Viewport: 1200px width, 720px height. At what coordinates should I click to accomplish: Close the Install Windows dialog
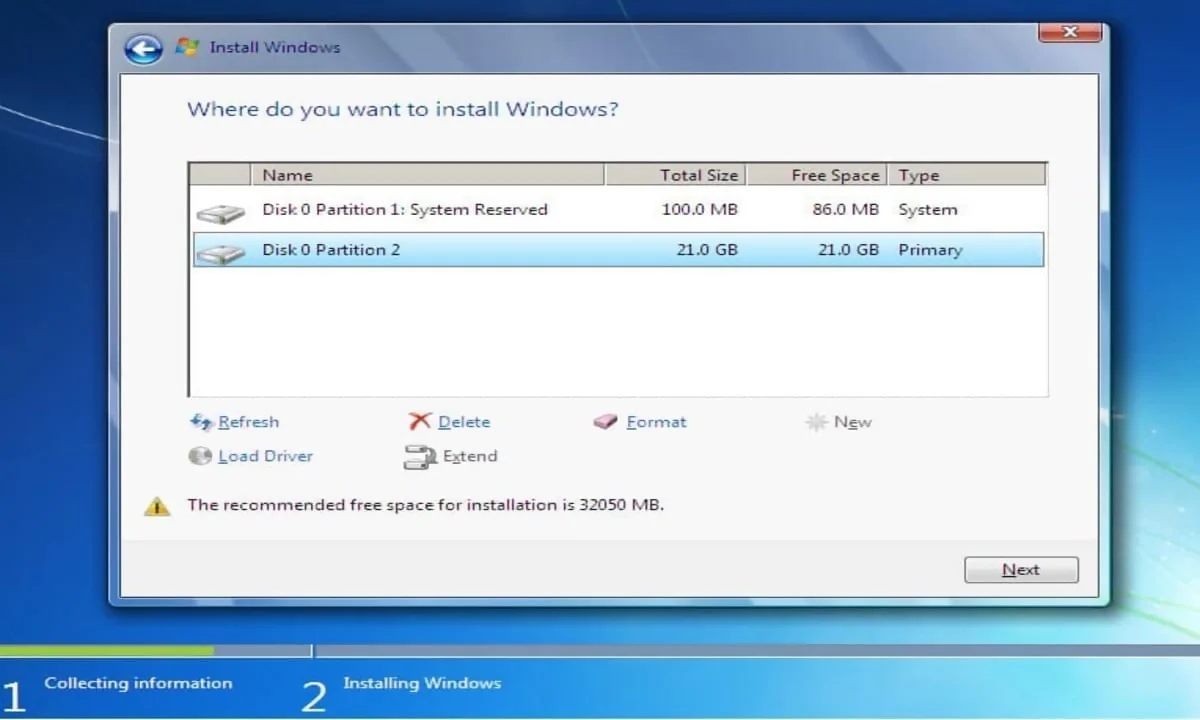click(x=1070, y=32)
